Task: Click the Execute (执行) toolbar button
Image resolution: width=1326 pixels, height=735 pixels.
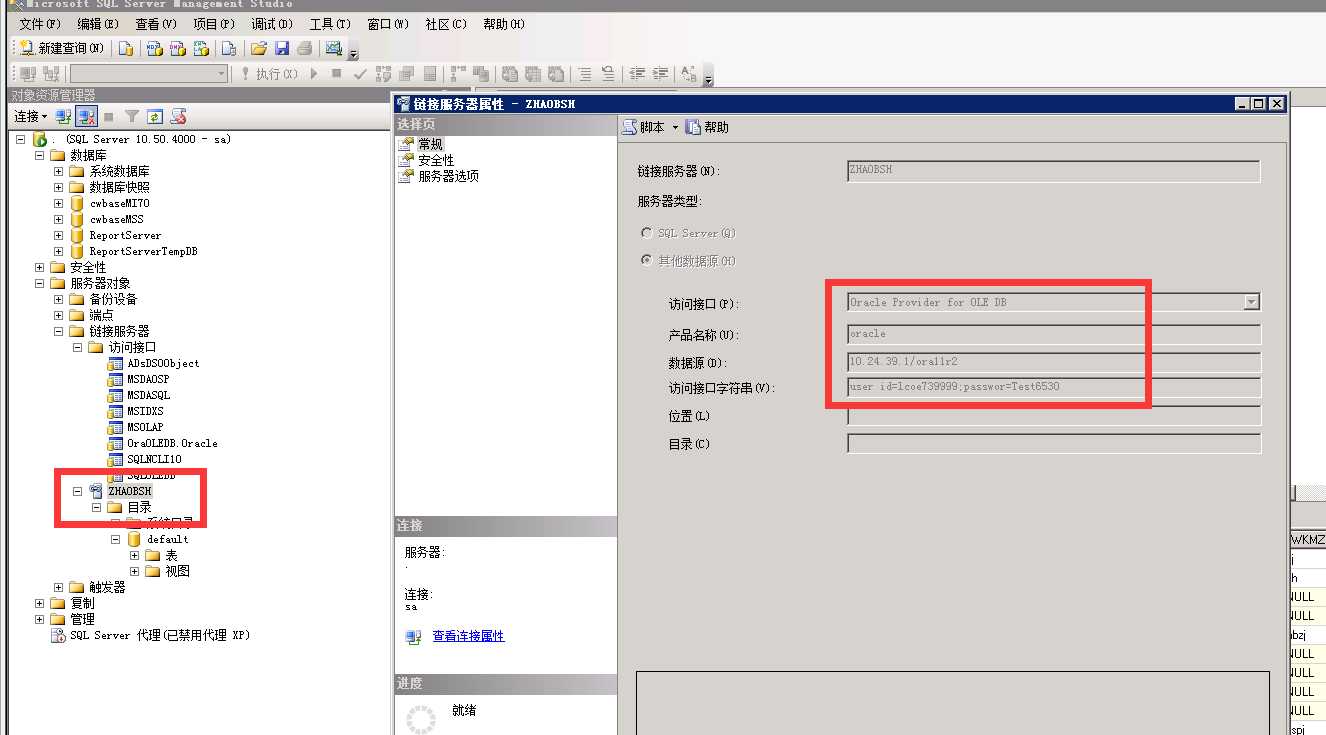Action: (x=270, y=74)
